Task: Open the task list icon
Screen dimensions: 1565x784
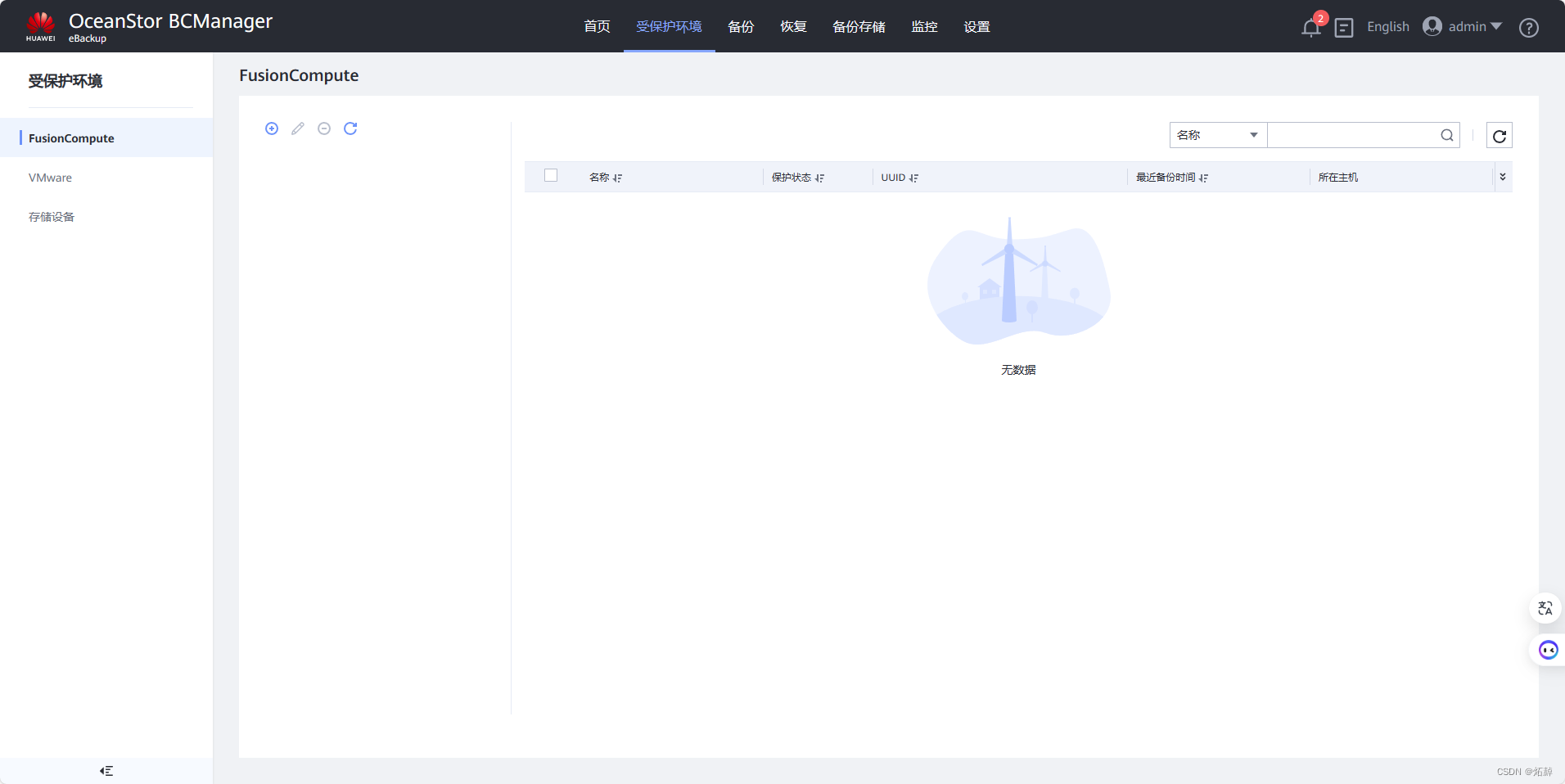Action: coord(1343,27)
